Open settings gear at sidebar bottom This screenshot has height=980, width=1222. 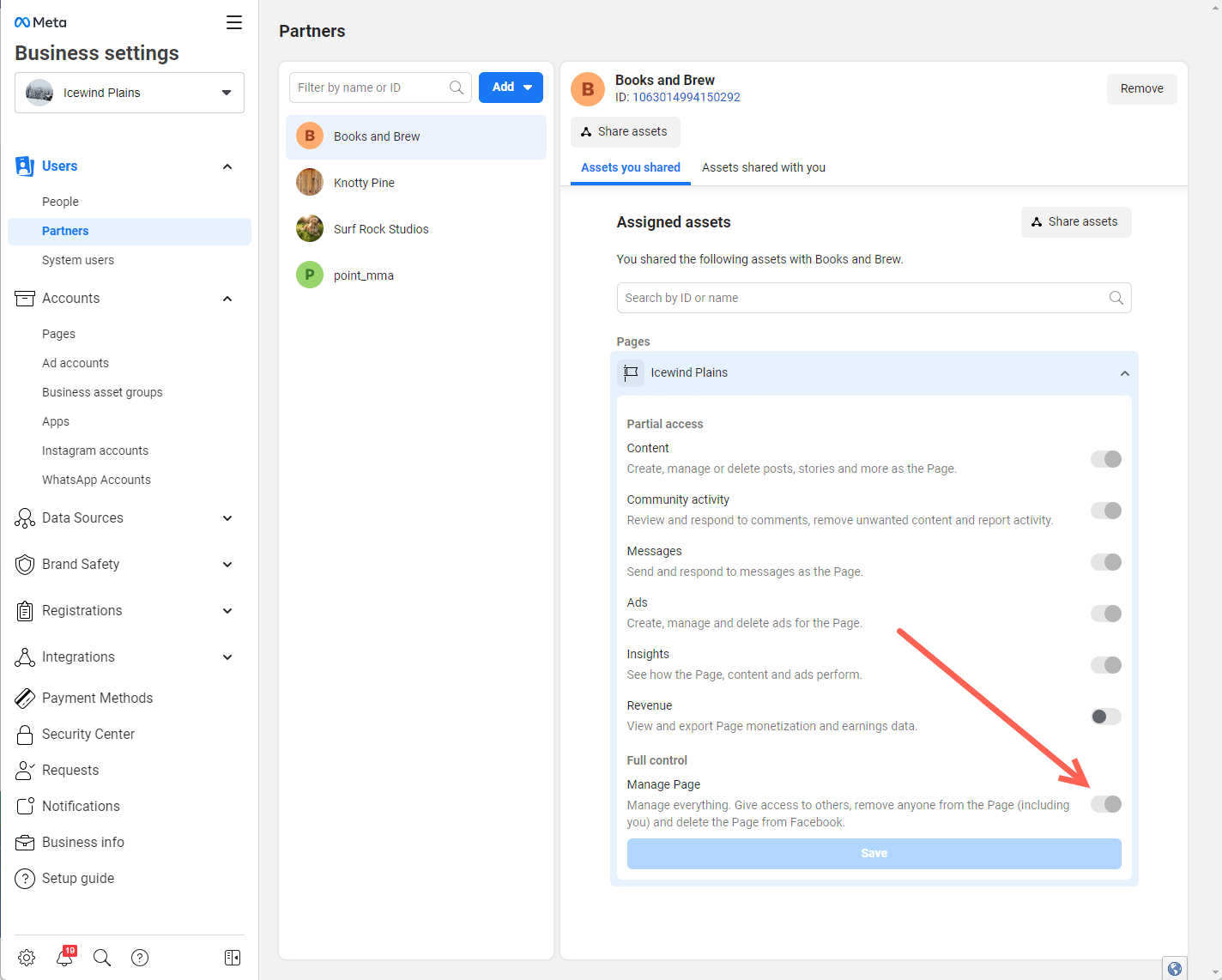(x=27, y=958)
